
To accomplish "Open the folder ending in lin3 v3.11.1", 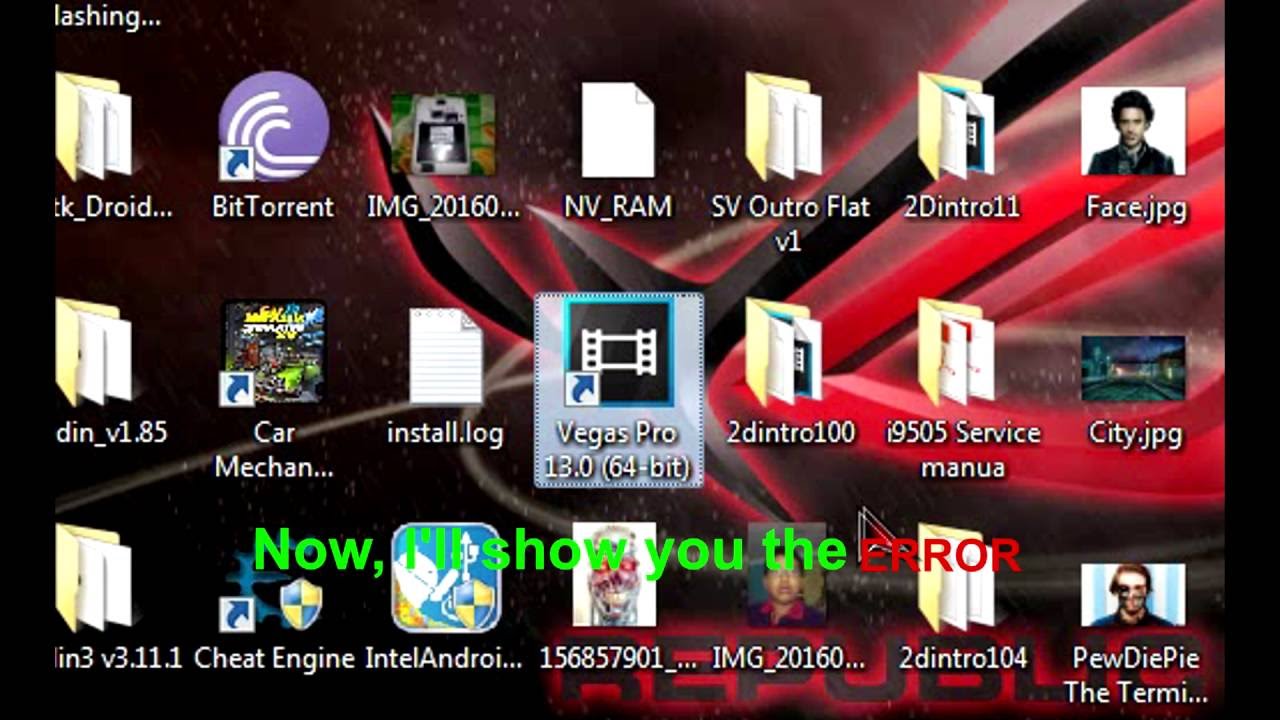I will coord(118,598).
